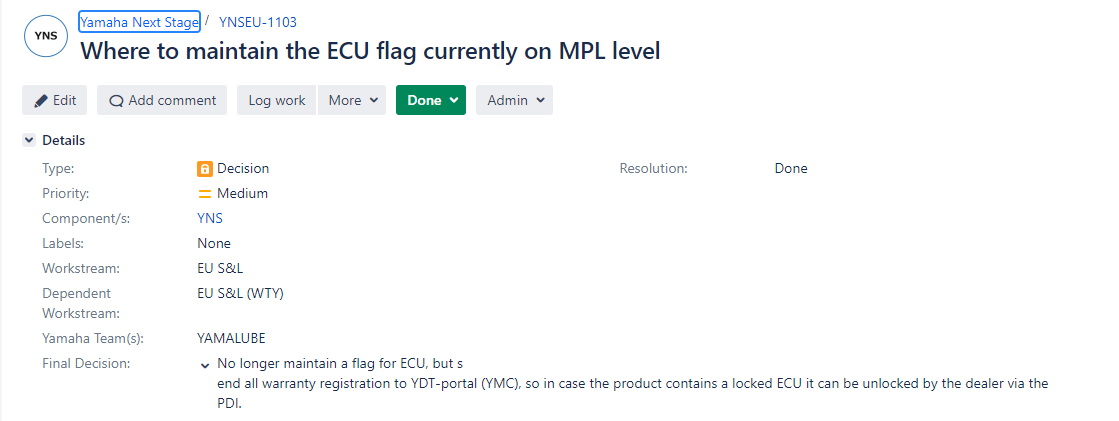
Task: Click the Log work button
Action: (277, 101)
